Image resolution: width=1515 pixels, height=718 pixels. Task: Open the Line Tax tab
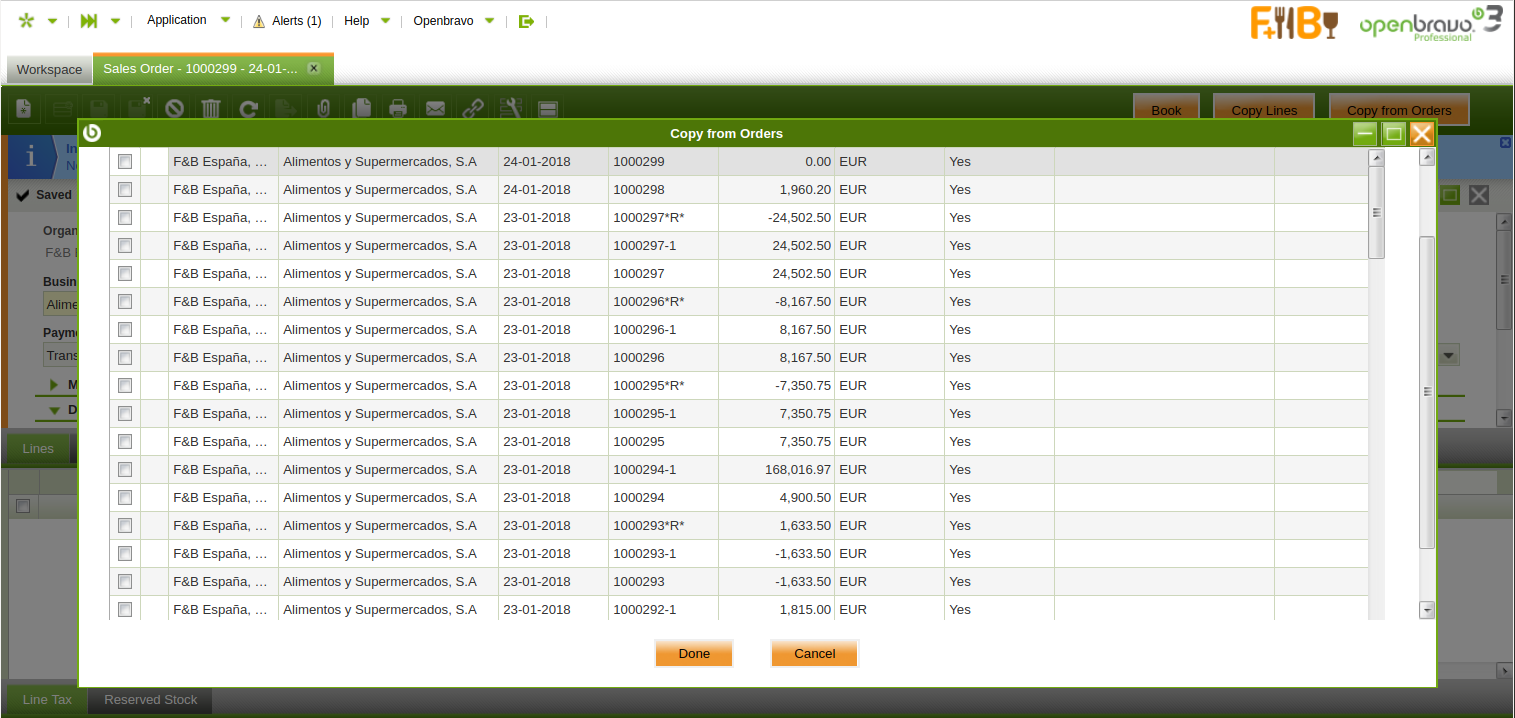pyautogui.click(x=48, y=699)
